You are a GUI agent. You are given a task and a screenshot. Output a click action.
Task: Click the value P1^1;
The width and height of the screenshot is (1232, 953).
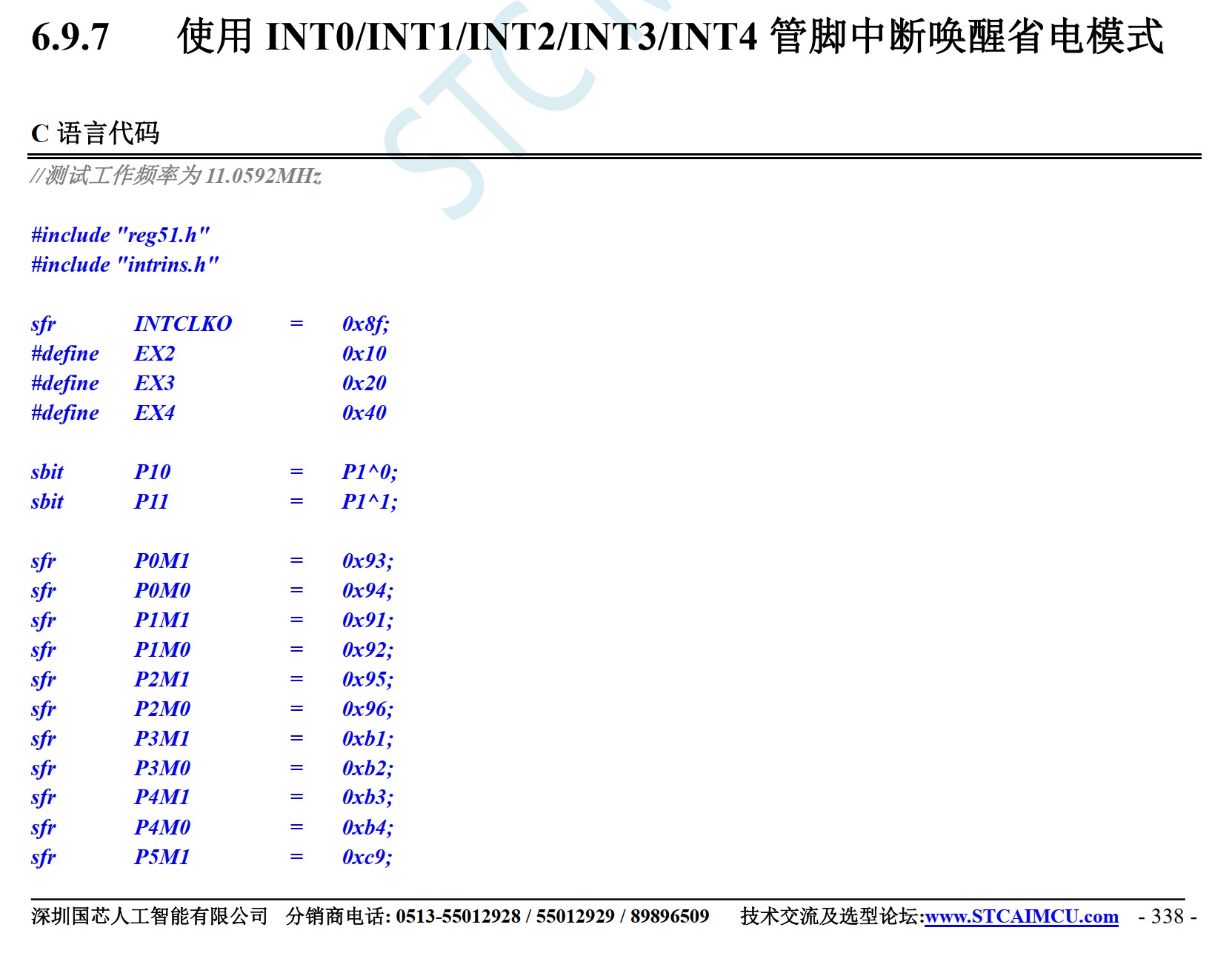(x=370, y=501)
